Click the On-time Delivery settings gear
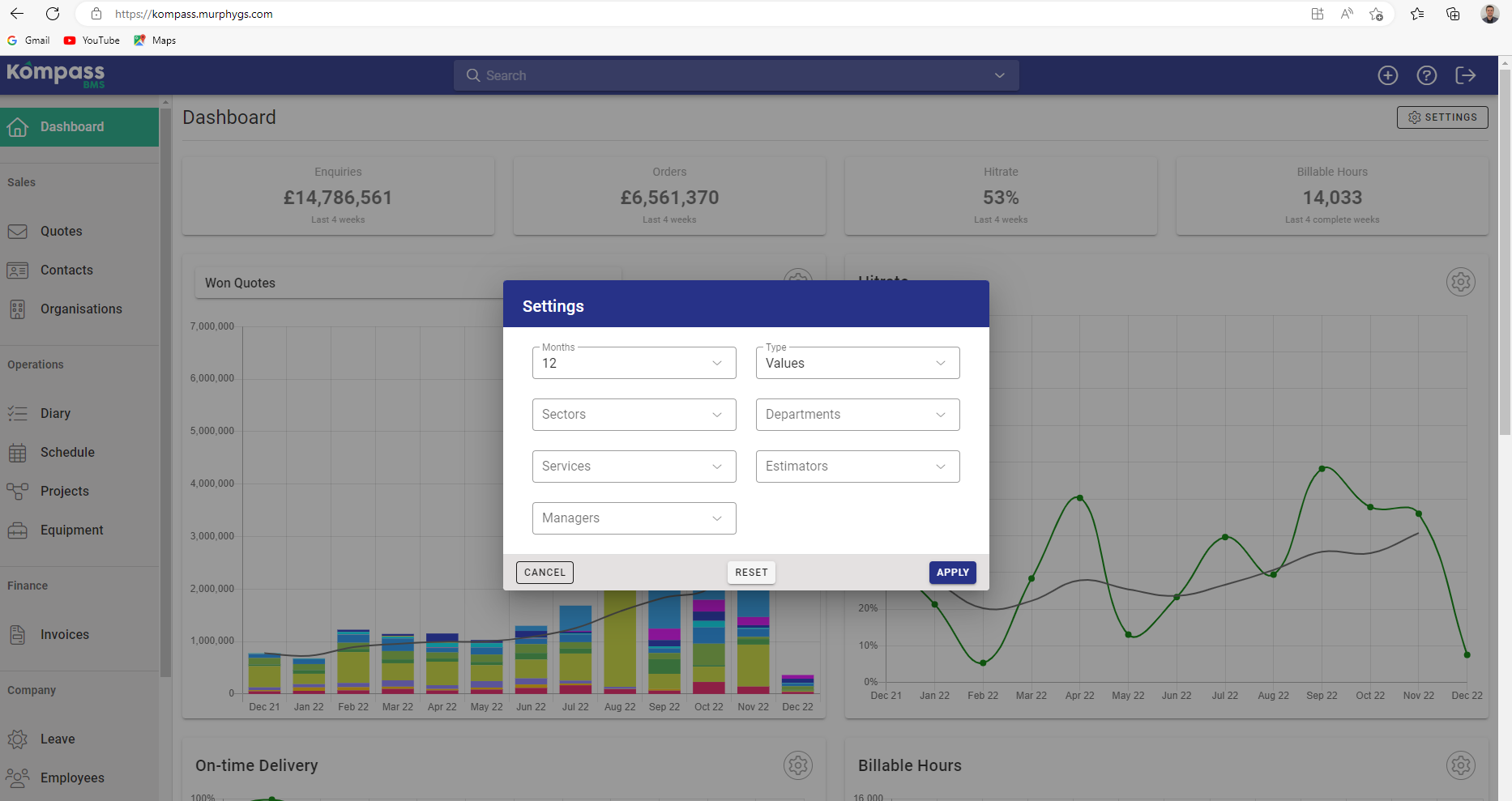This screenshot has height=801, width=1512. click(x=798, y=765)
